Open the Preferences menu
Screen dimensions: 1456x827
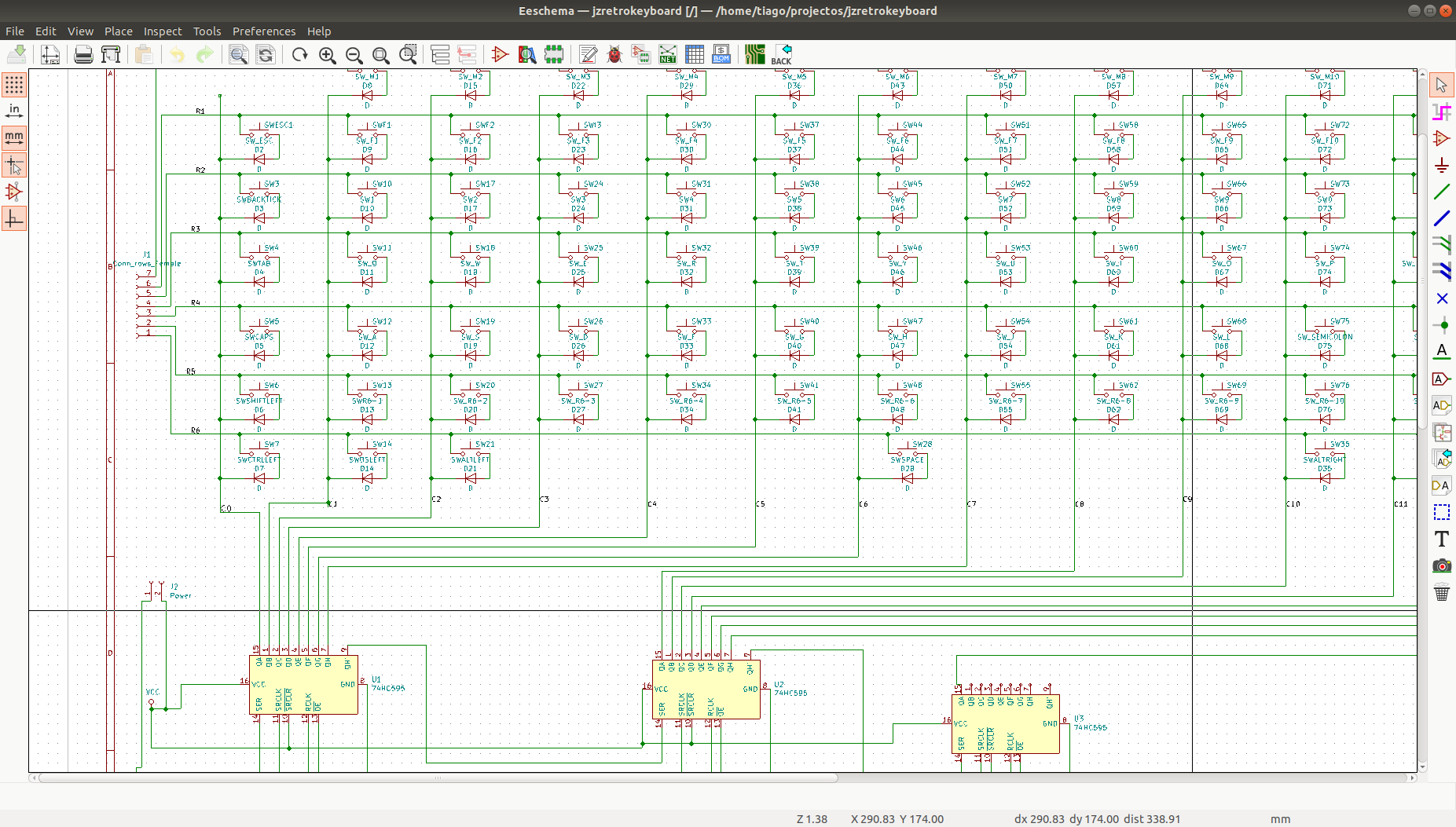264,31
